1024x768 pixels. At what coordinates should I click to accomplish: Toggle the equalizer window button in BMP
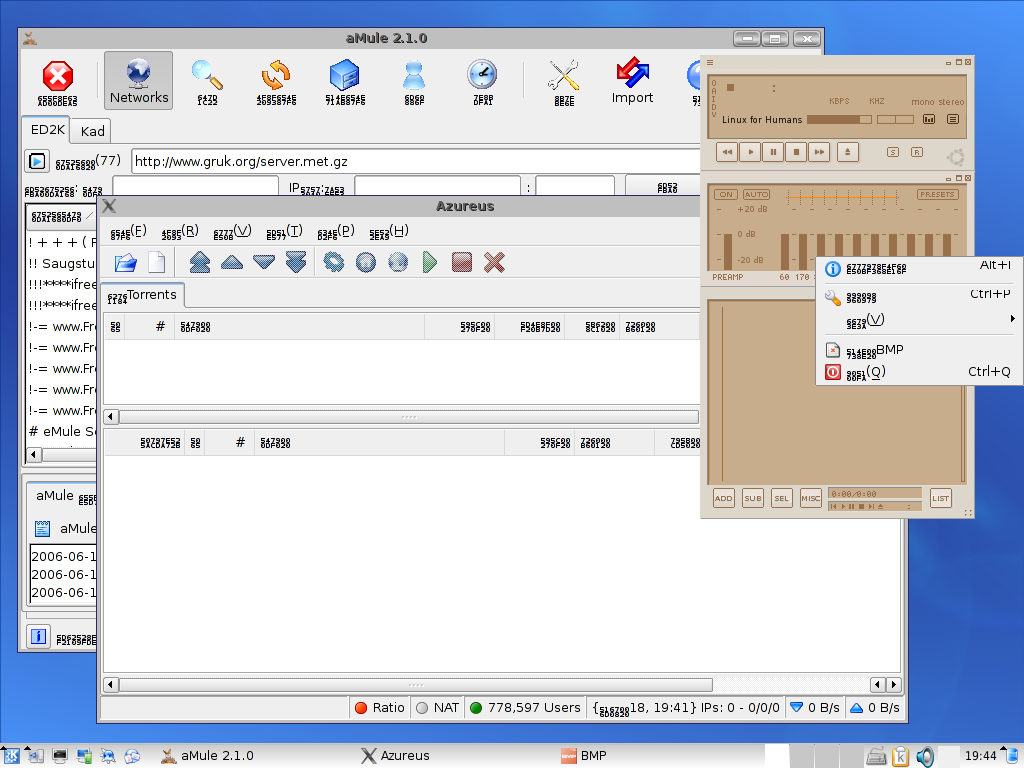tap(929, 120)
